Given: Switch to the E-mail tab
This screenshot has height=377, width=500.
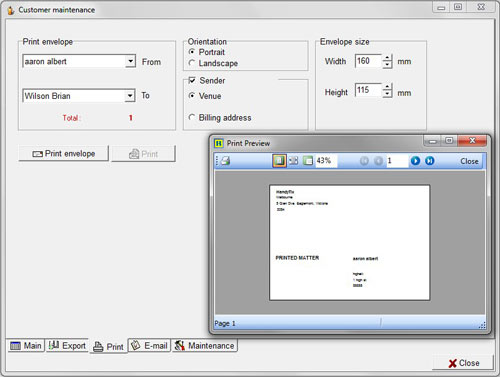Looking at the screenshot, I should (x=149, y=346).
